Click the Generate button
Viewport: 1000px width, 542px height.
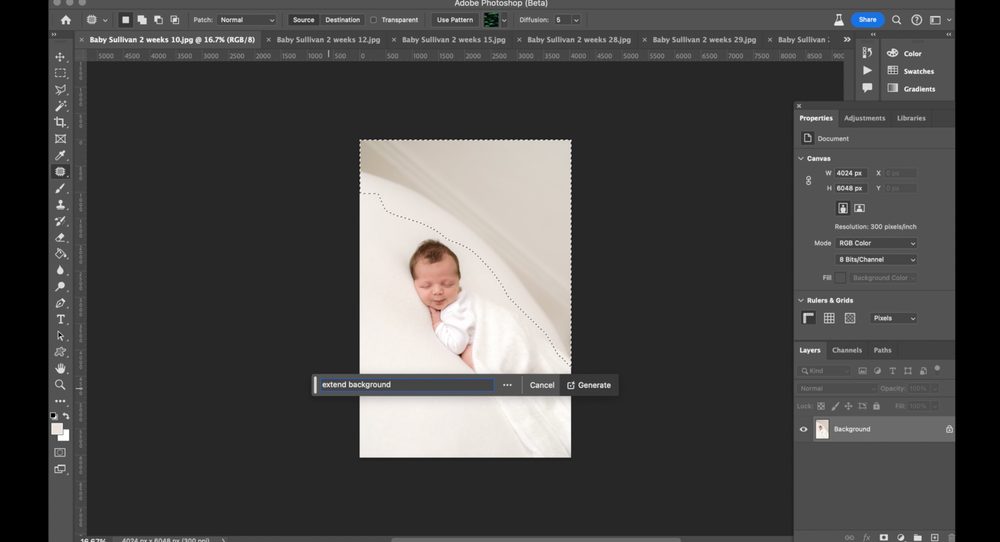589,385
